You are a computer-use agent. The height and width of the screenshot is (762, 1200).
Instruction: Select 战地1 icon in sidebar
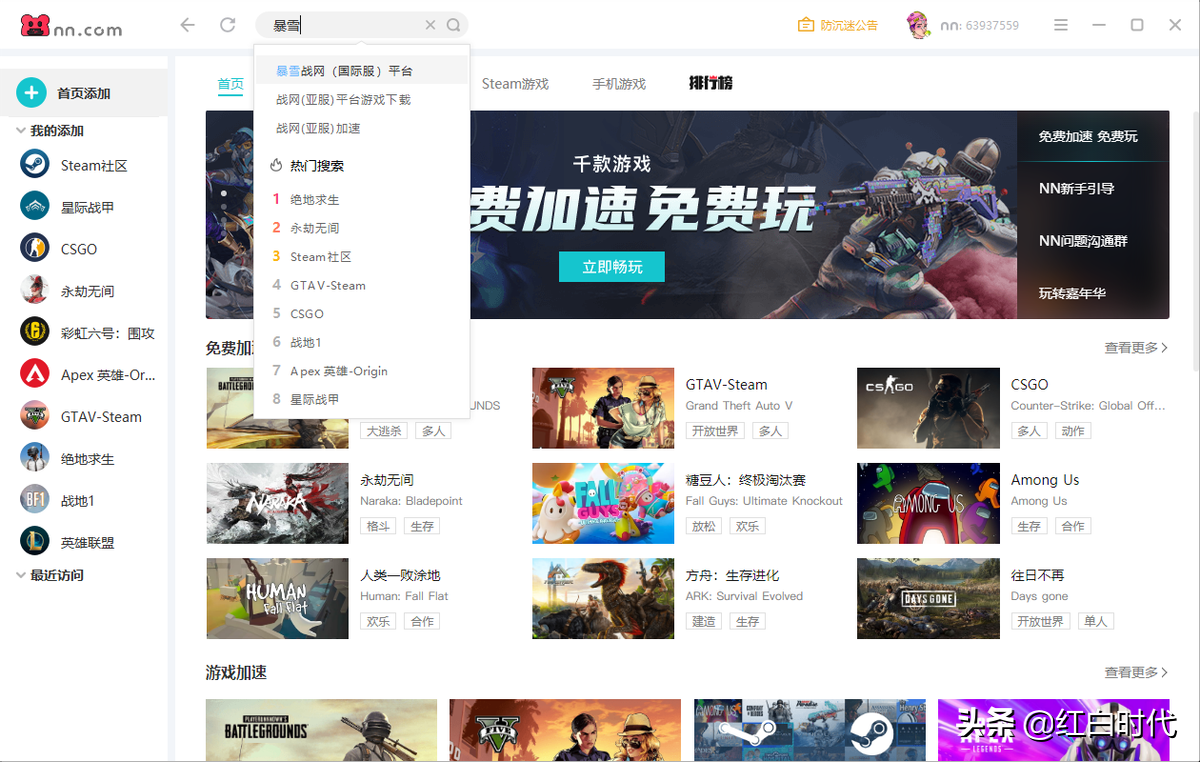(35, 500)
